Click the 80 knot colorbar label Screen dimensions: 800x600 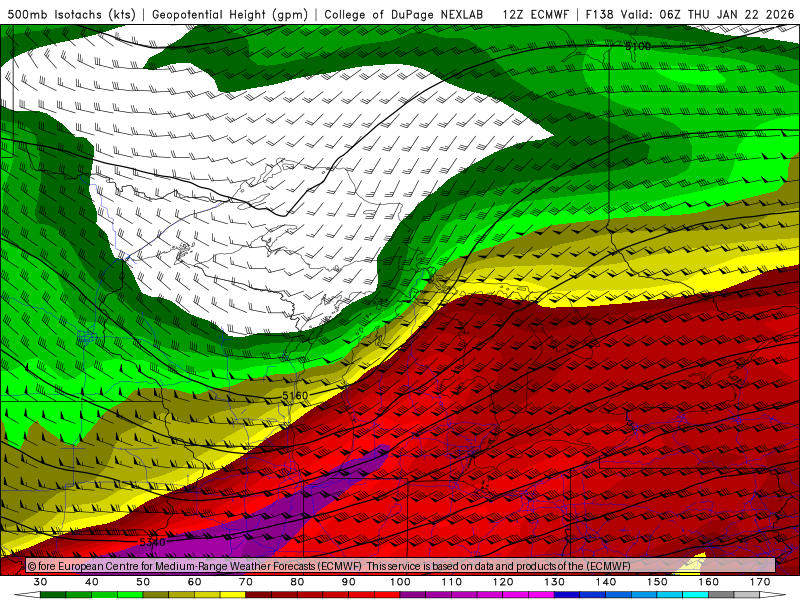click(297, 582)
